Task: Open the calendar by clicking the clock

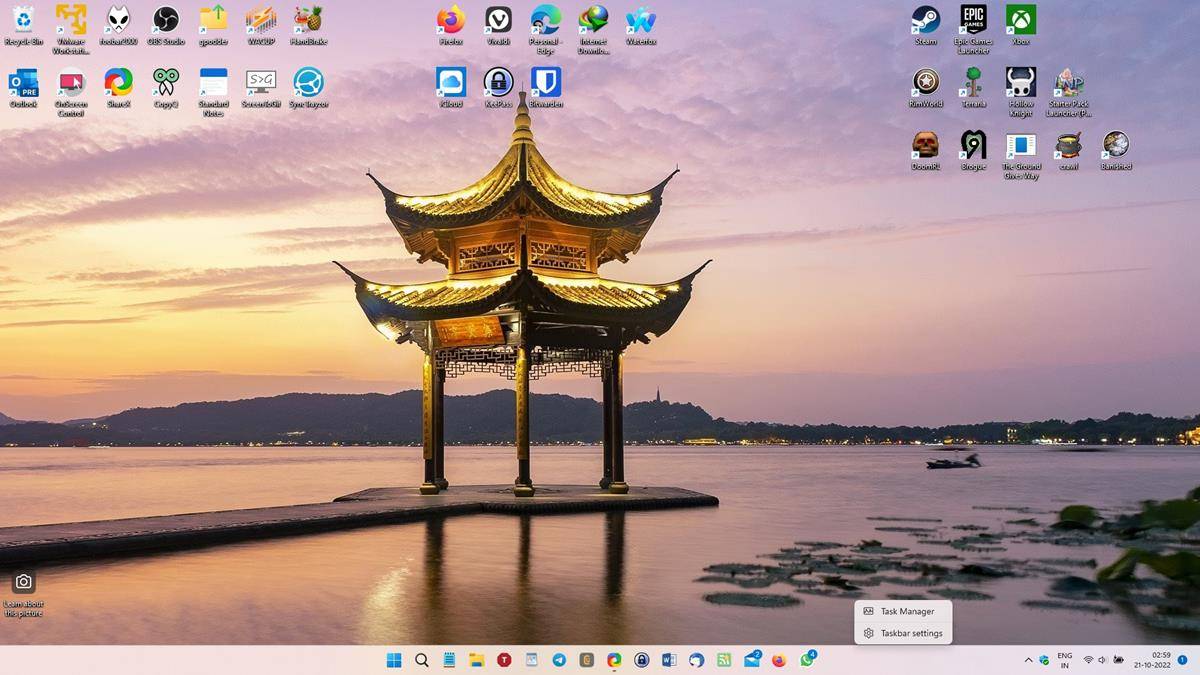Action: coord(1158,660)
